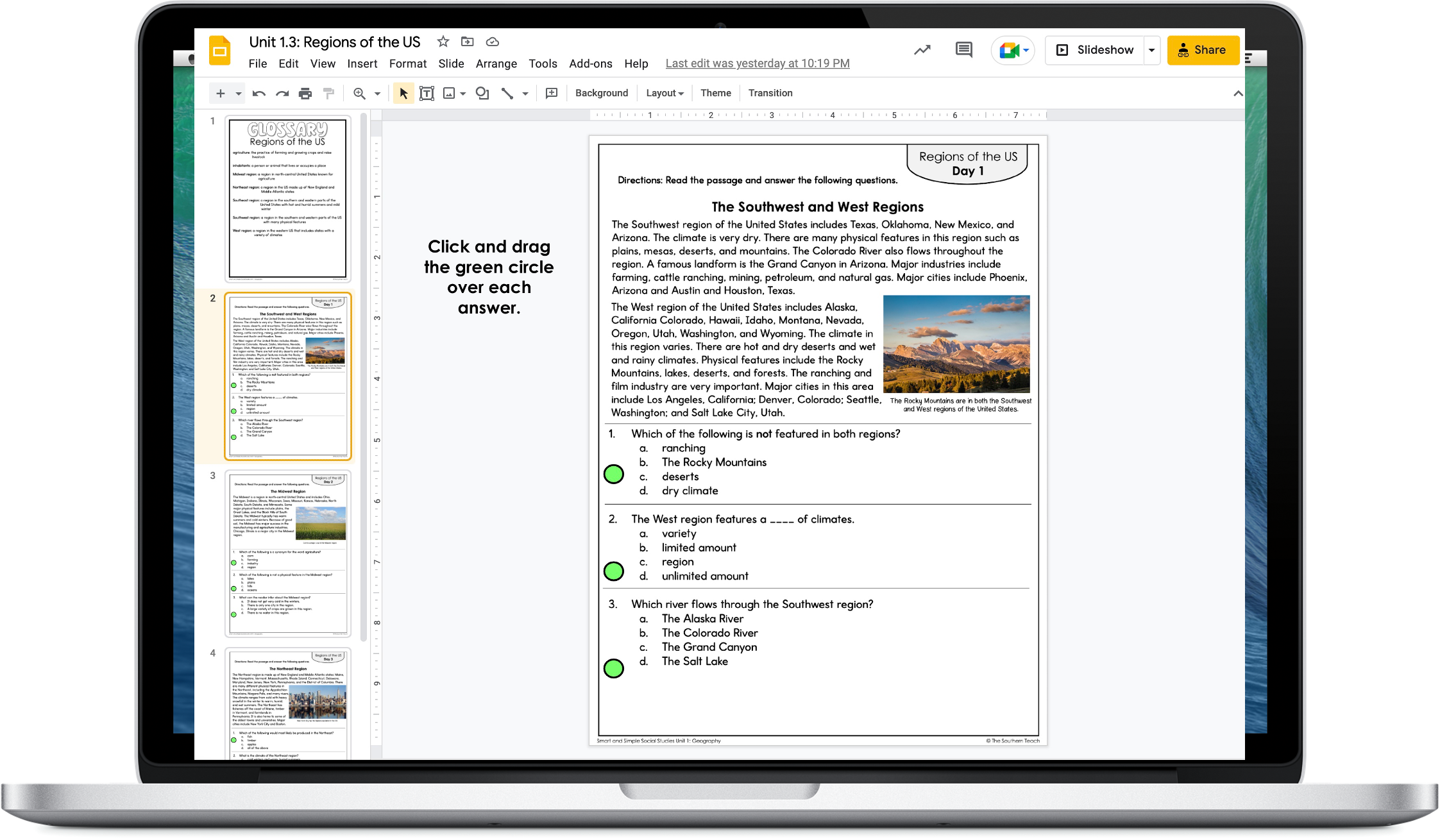The image size is (1440, 840).
Task: Open the Slideshow options dropdown arrow
Action: (x=1152, y=50)
